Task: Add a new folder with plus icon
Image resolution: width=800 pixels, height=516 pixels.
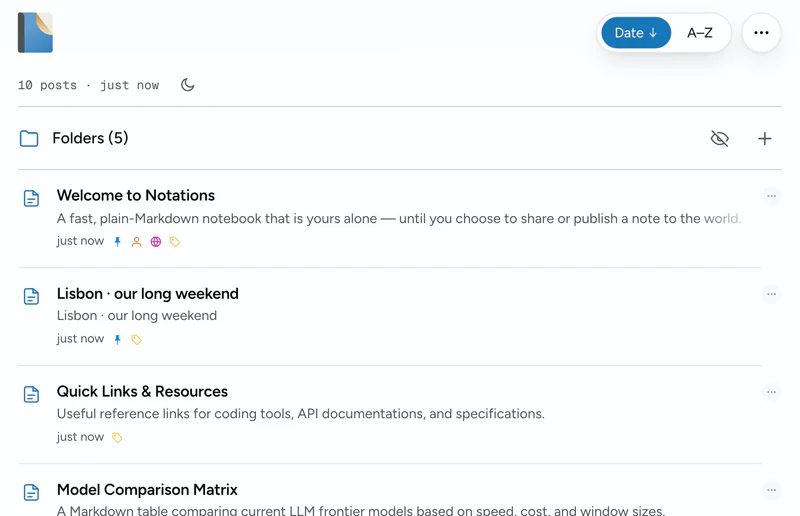Action: click(x=764, y=138)
